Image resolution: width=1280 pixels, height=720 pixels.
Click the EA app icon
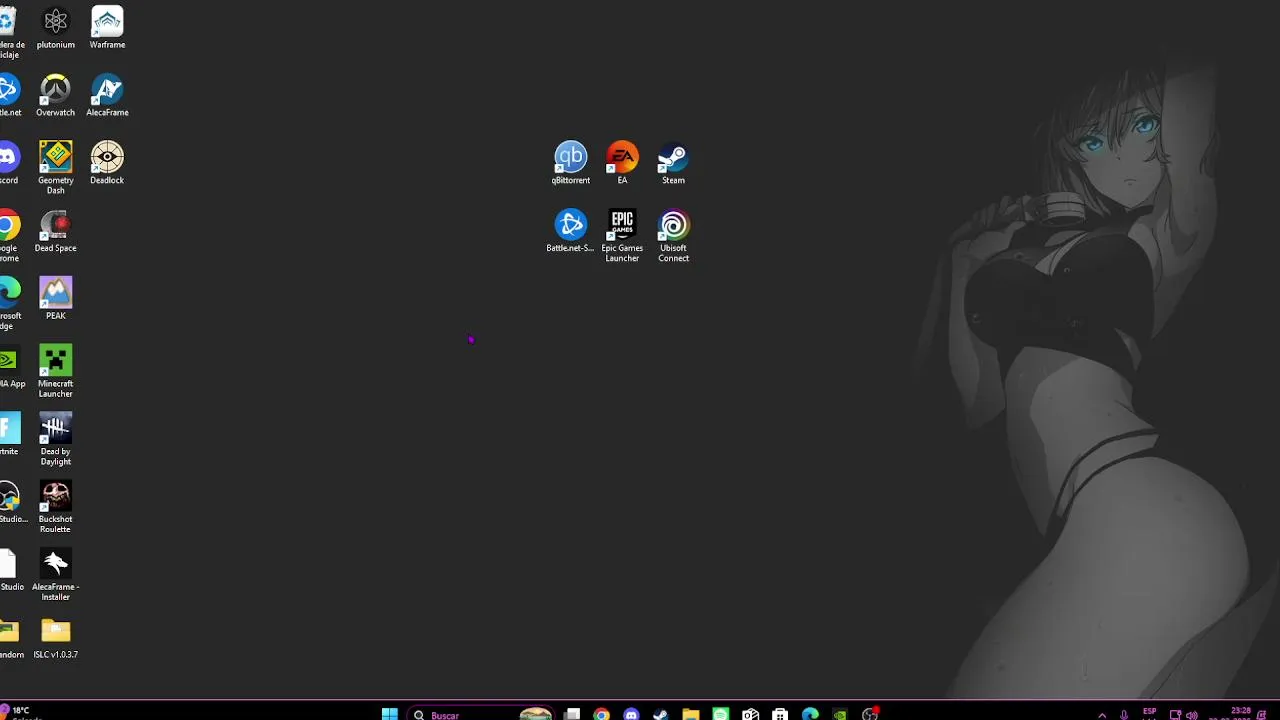[x=622, y=163]
